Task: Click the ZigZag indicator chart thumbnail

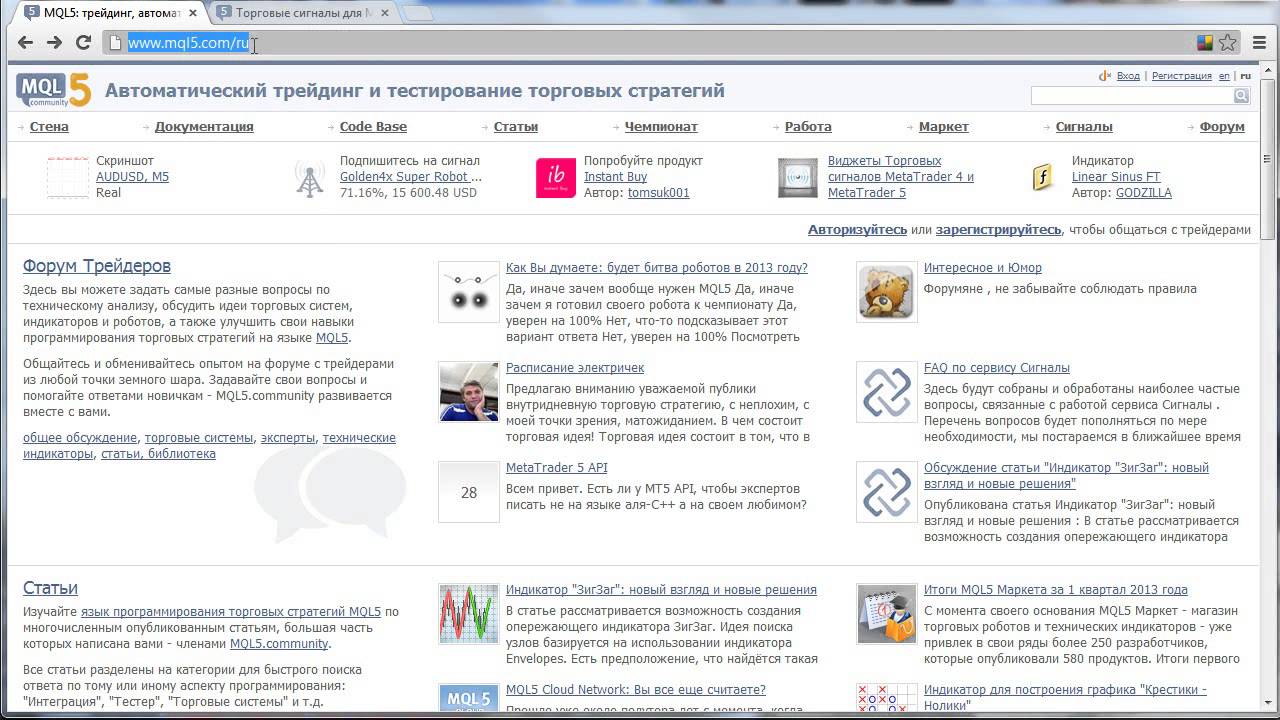Action: (468, 614)
